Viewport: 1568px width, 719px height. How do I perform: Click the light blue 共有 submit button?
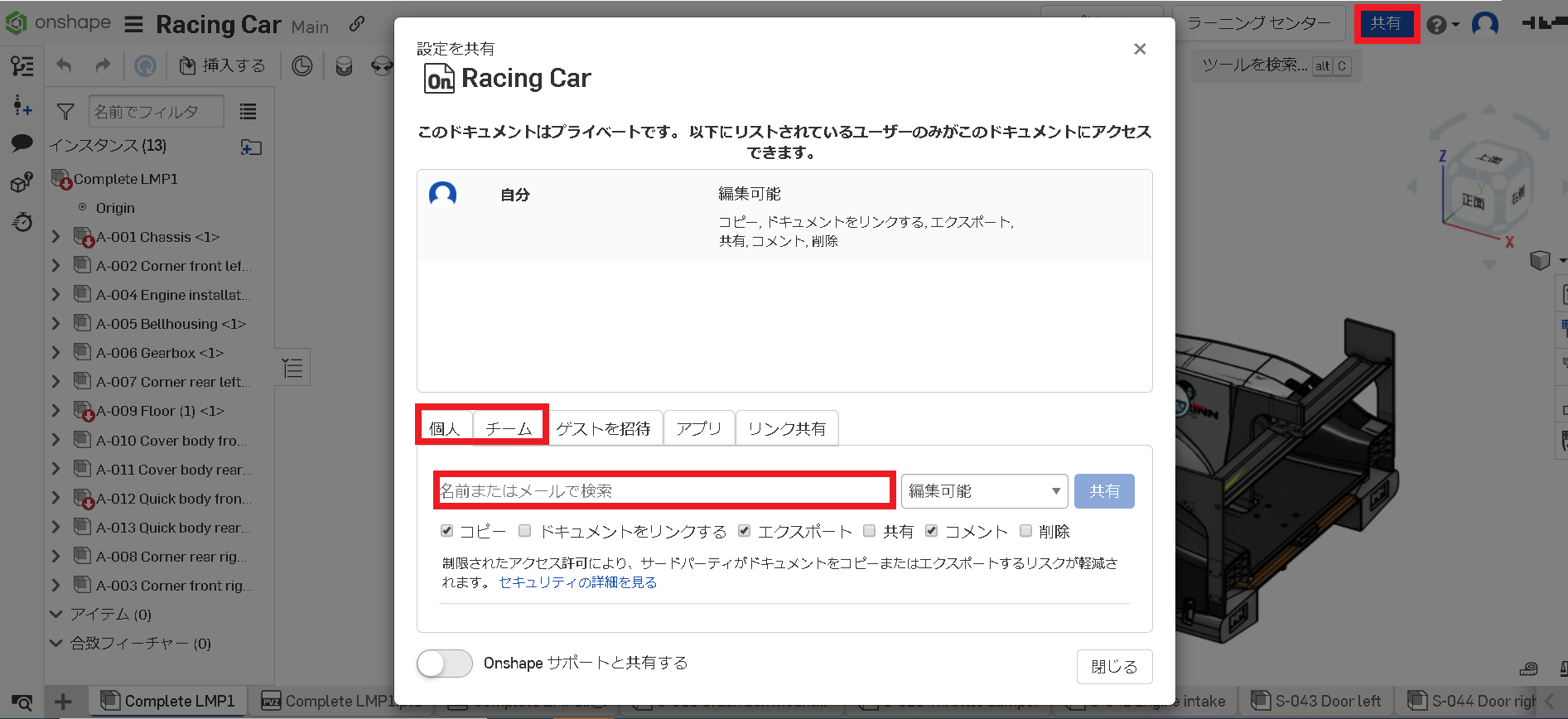pyautogui.click(x=1104, y=491)
